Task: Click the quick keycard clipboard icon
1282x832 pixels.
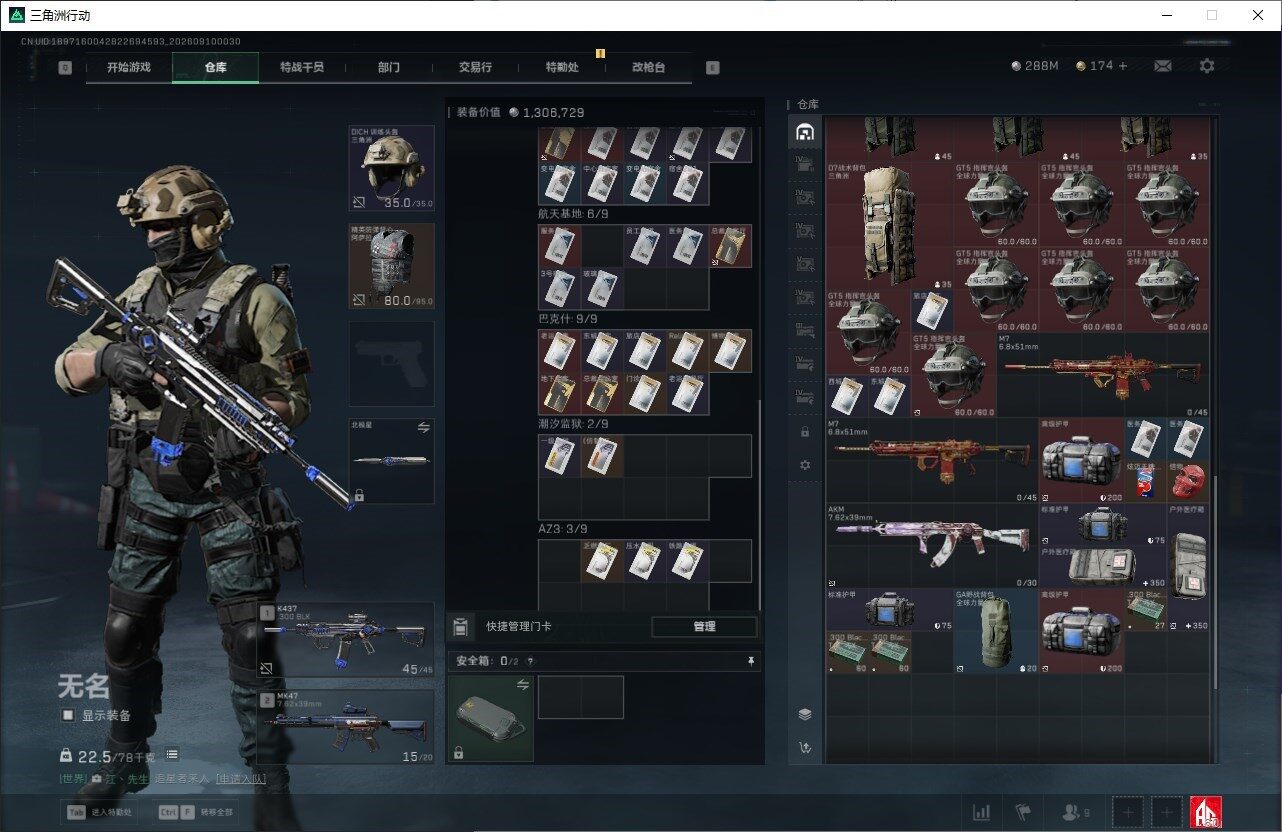Action: (459, 627)
